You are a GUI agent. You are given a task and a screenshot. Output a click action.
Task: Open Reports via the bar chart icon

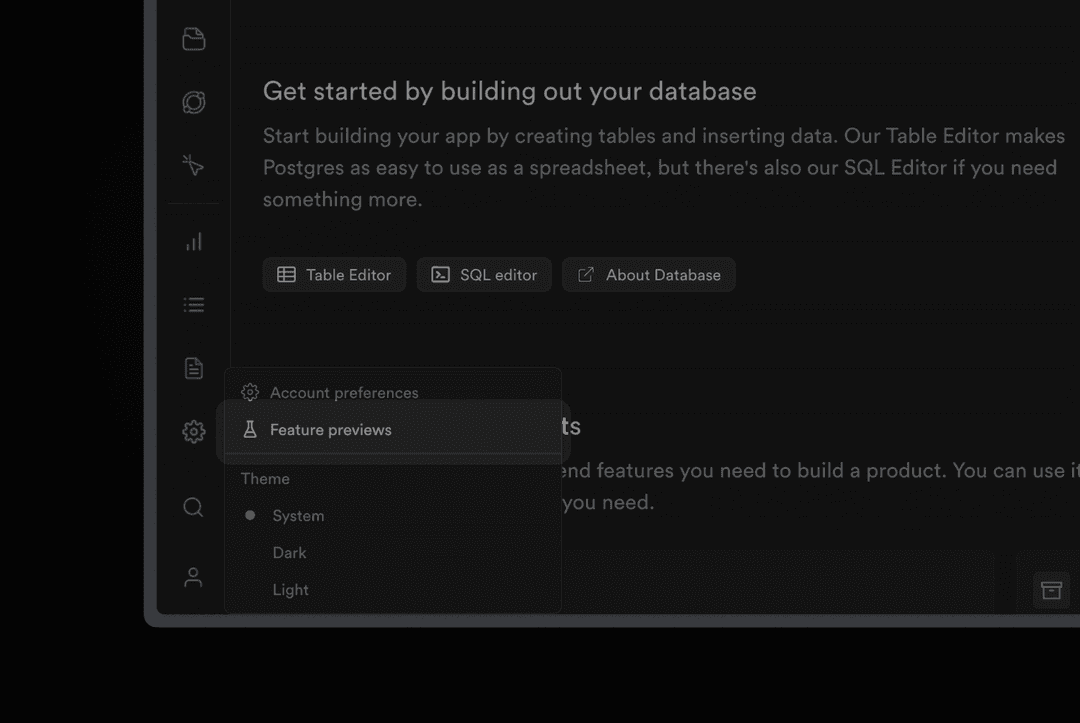coord(193,240)
